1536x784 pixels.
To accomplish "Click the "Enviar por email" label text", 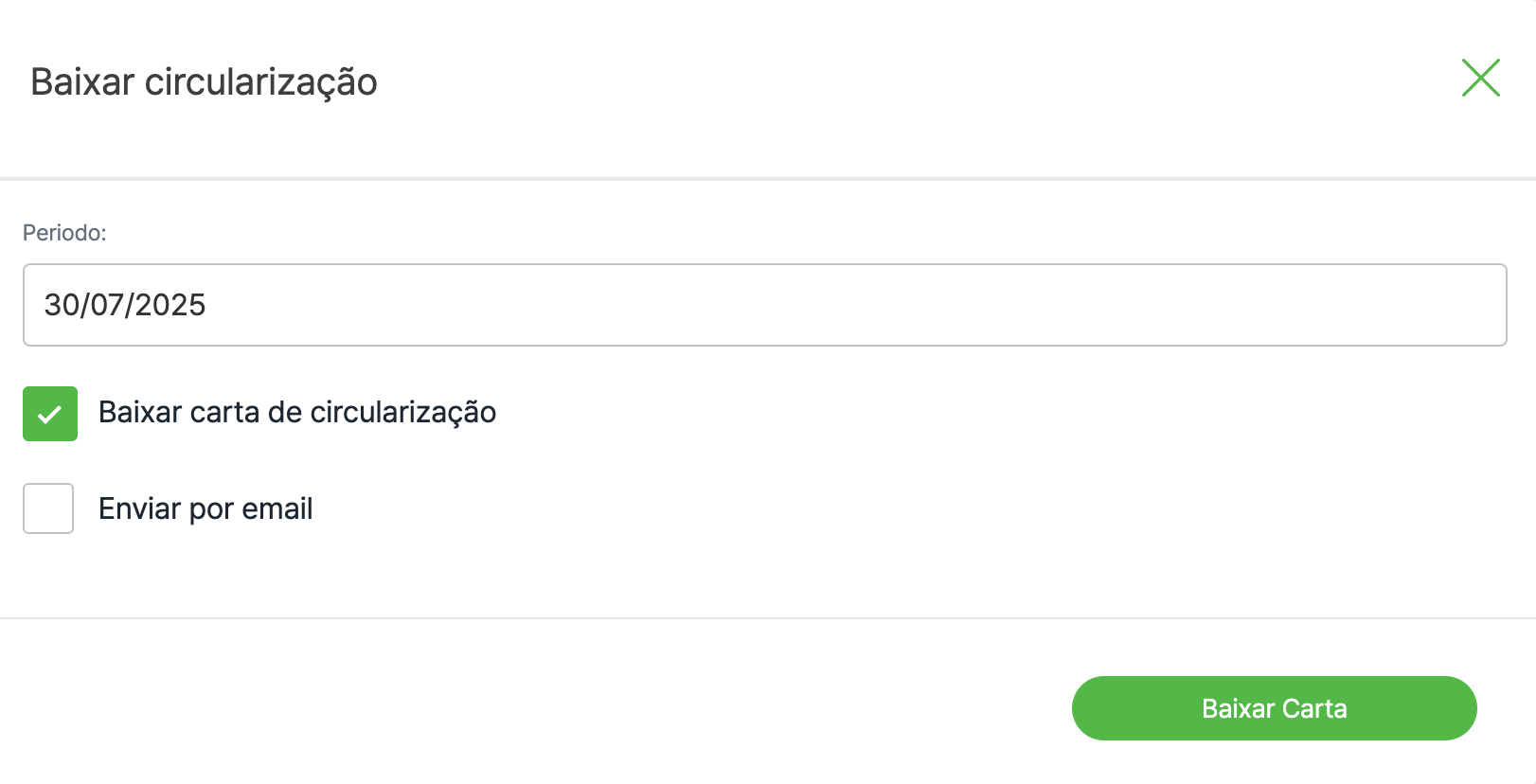I will 205,508.
